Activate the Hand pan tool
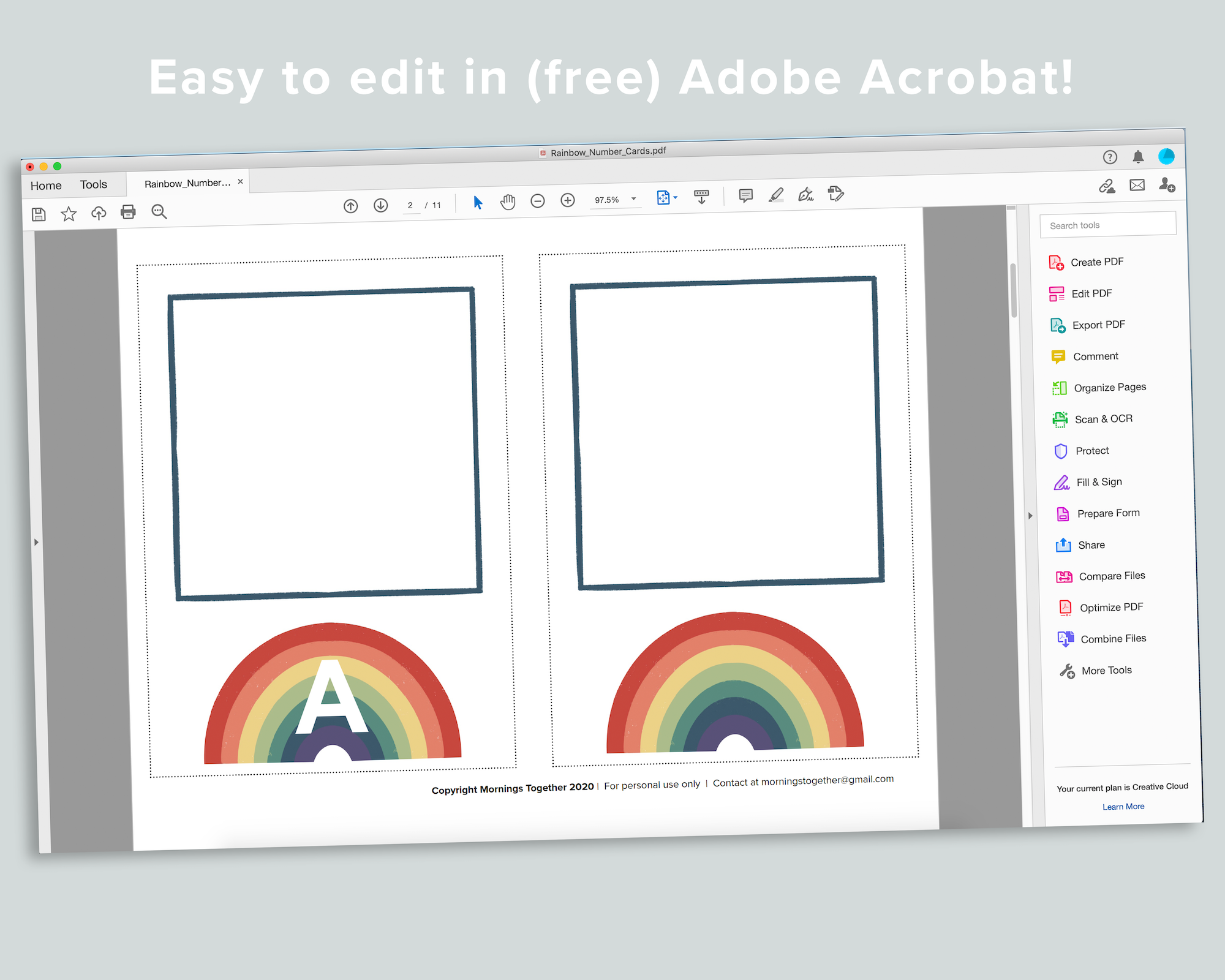 click(508, 202)
